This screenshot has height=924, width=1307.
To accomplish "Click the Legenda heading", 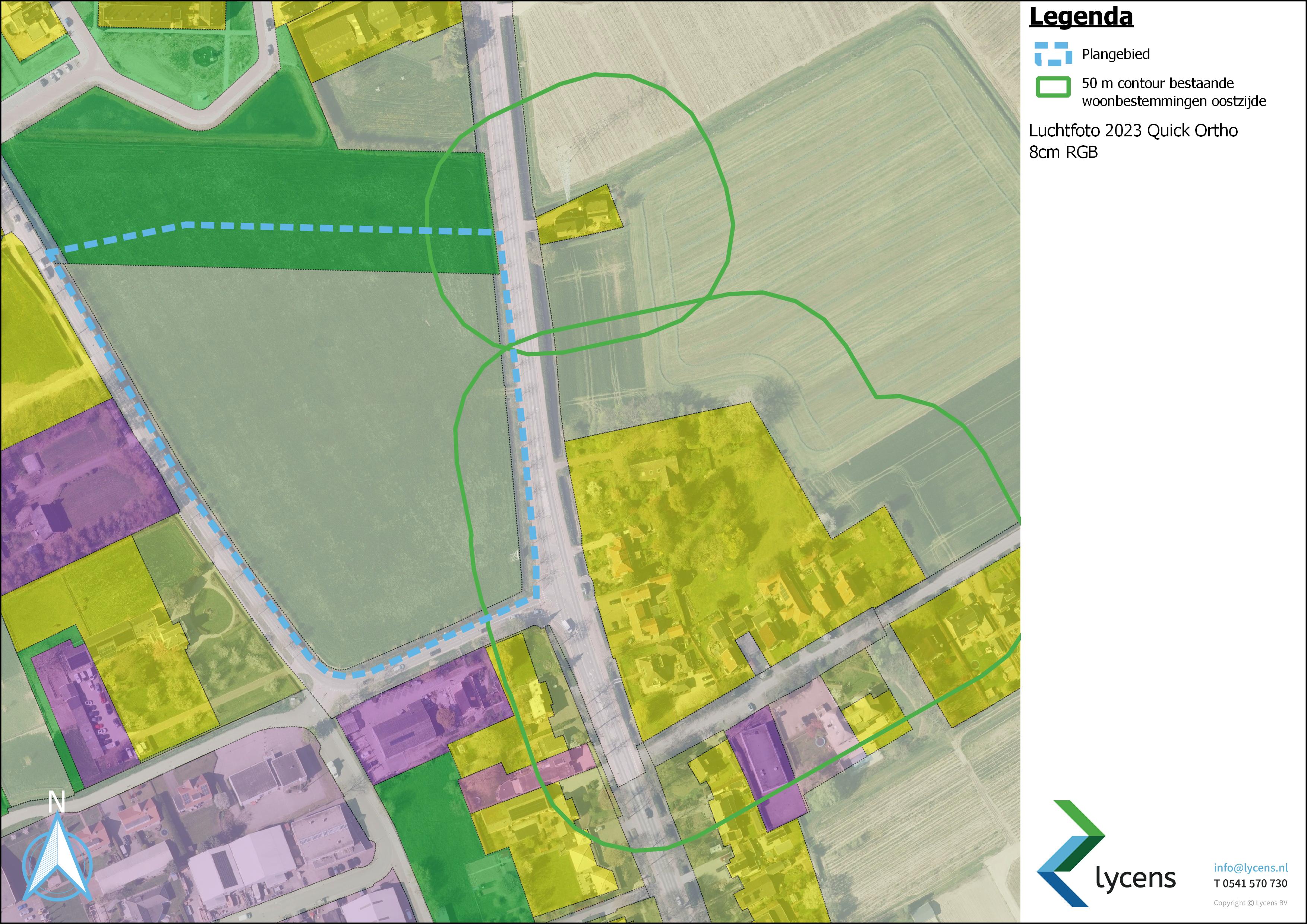I will pos(1081,17).
